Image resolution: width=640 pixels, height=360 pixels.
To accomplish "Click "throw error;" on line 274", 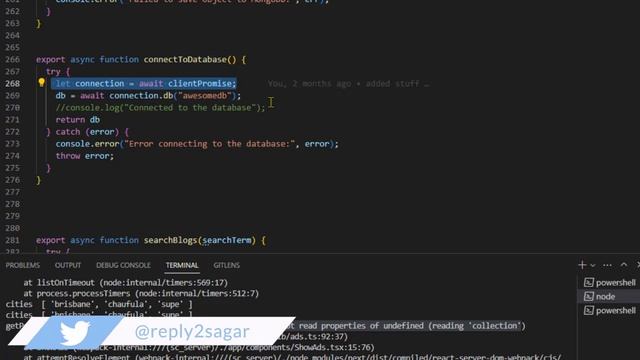I will tap(84, 156).
